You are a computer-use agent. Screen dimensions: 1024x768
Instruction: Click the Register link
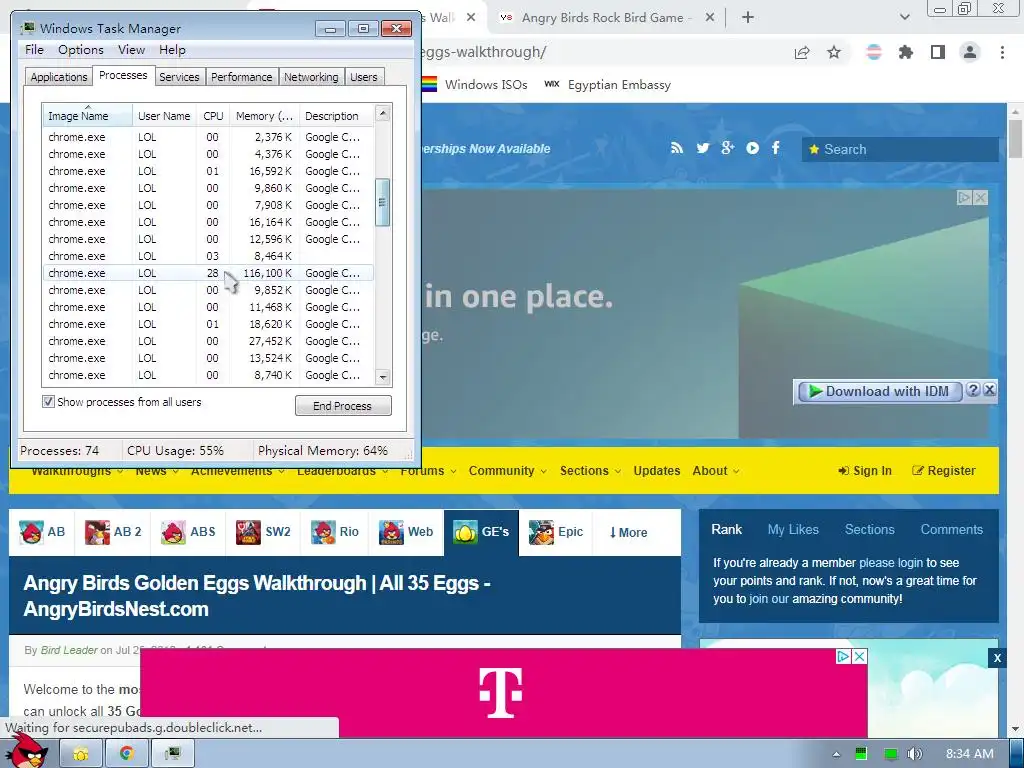pos(944,471)
